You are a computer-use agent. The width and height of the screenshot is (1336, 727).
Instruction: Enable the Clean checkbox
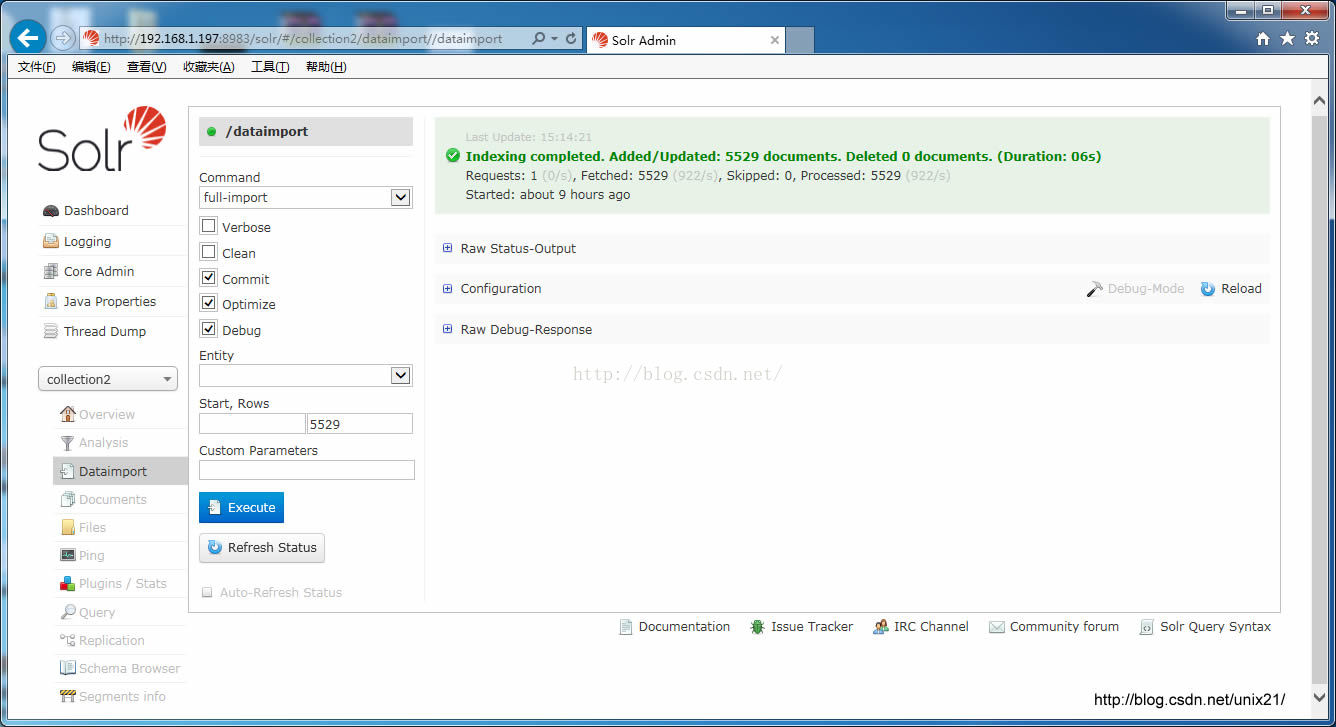point(208,252)
